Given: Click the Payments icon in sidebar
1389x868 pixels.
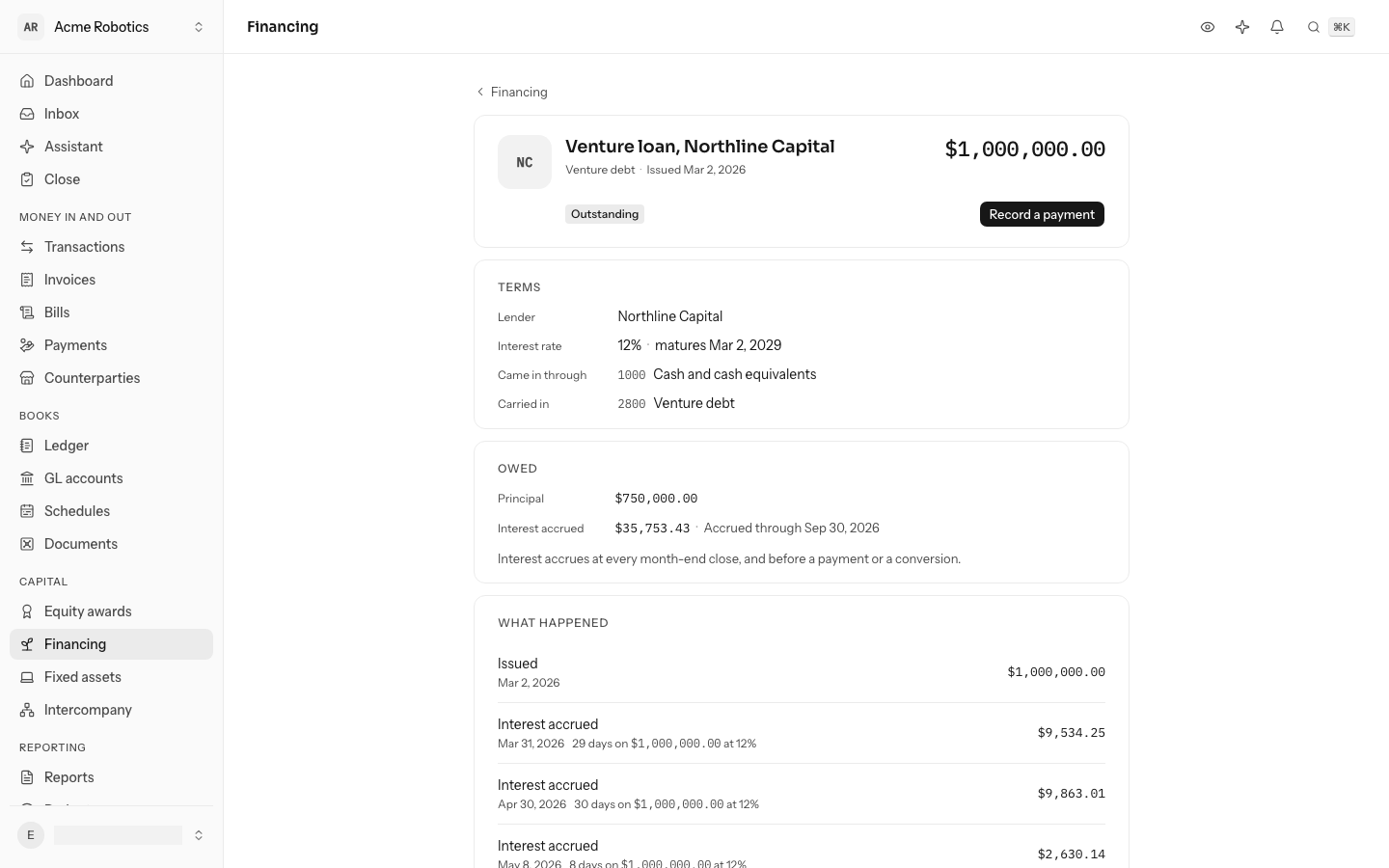Looking at the screenshot, I should (27, 345).
